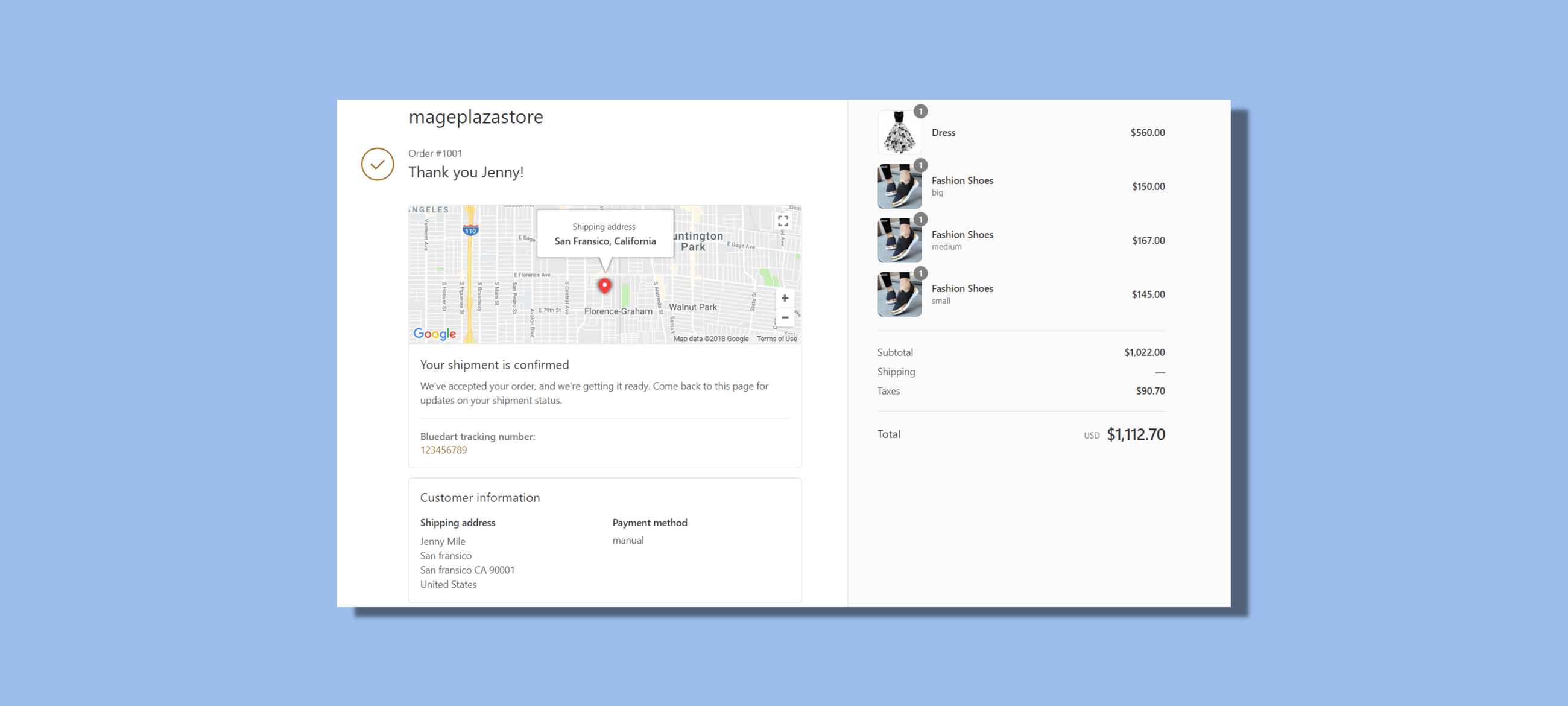Select the red shipping location pin on the map
The width and height of the screenshot is (1568, 706).
tap(604, 285)
